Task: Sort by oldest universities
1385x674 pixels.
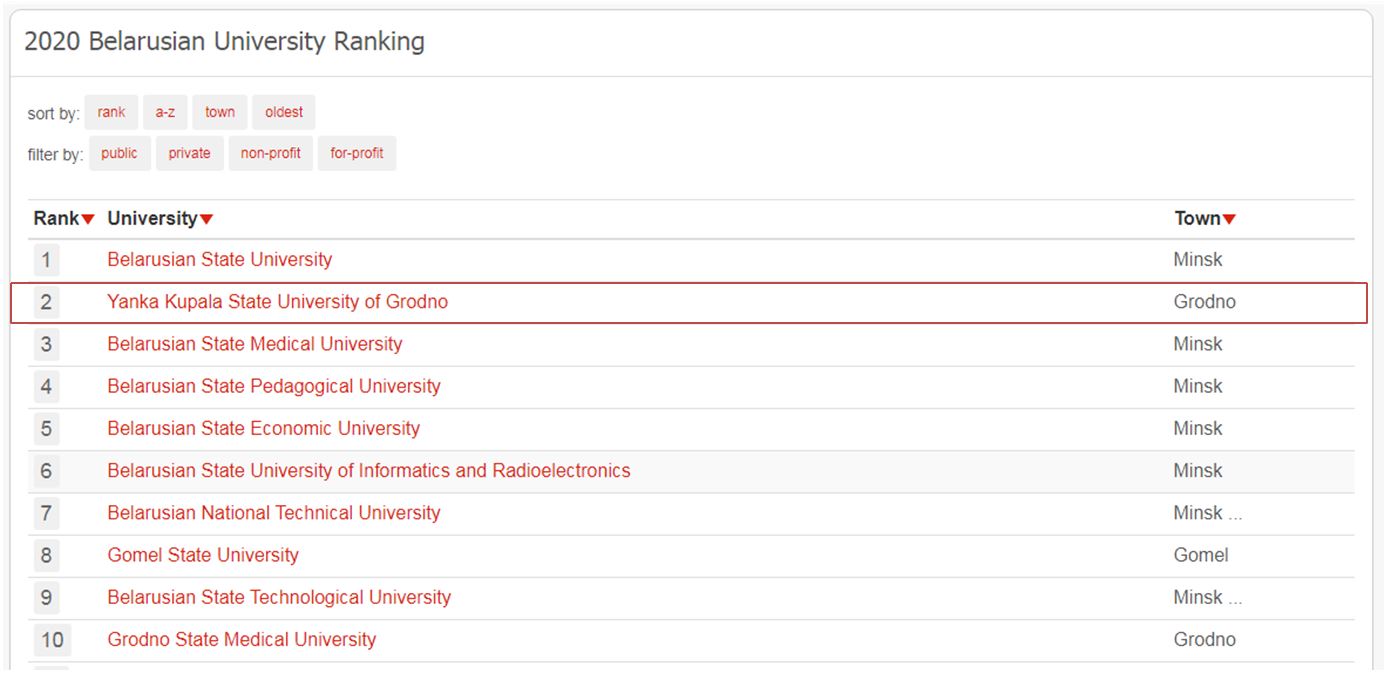Action: (284, 112)
